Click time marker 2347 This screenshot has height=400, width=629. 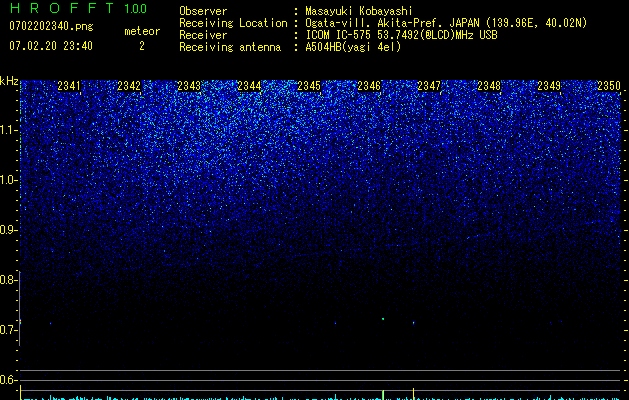coord(429,86)
